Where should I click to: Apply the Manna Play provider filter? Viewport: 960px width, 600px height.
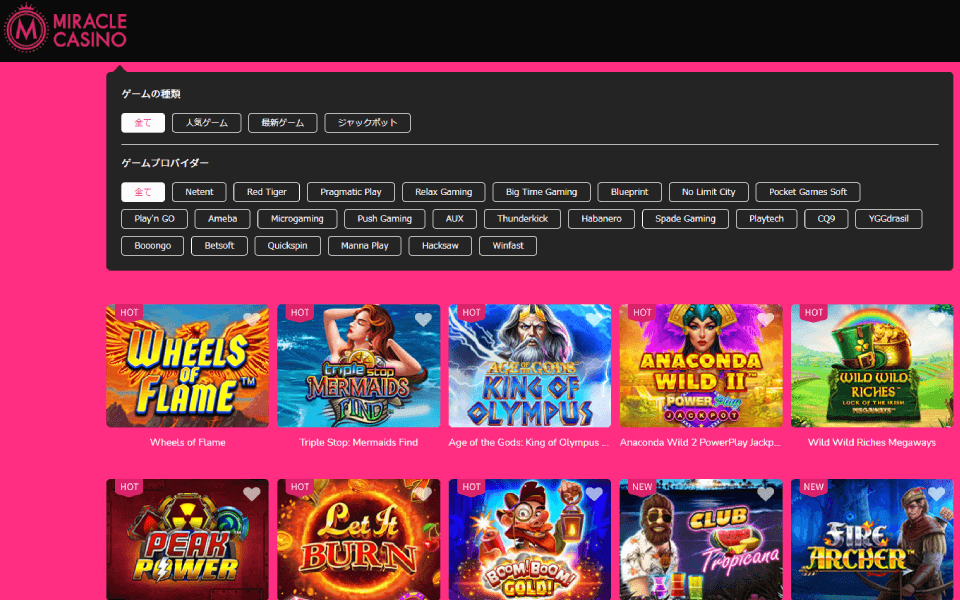364,246
